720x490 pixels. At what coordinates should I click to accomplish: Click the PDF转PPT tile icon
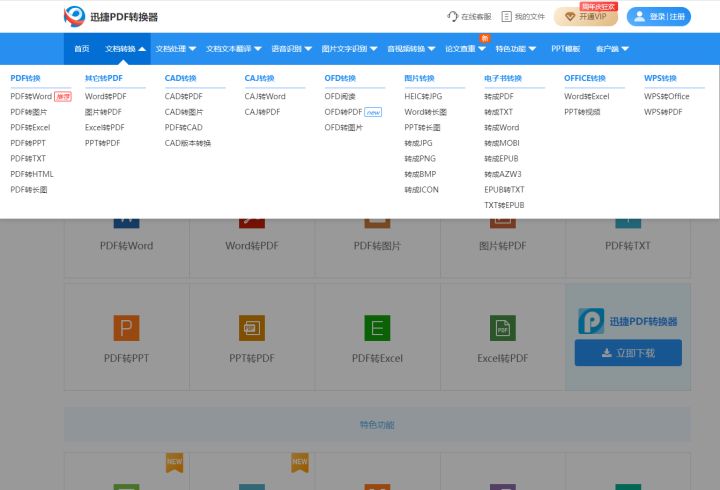pos(126,327)
